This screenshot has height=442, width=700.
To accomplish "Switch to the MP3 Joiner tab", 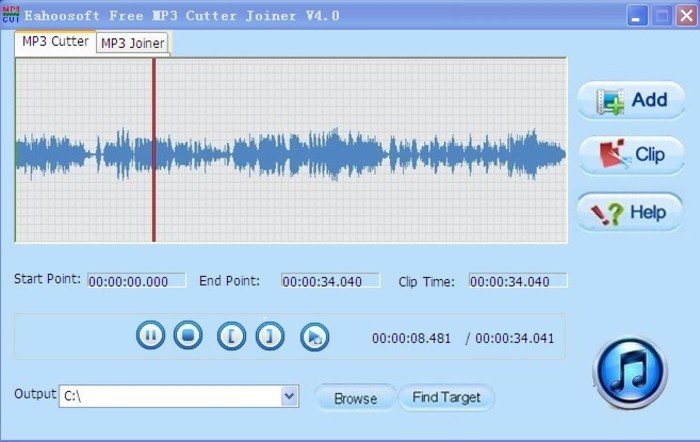I will (x=133, y=43).
